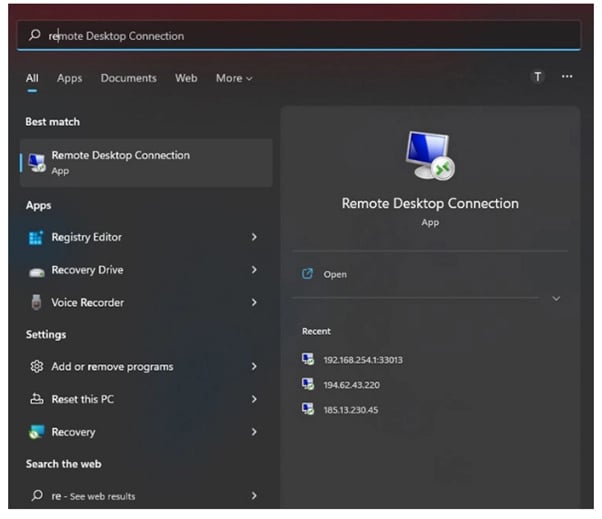
Task: Click the Add or remove programs gear icon
Action: pyautogui.click(x=37, y=367)
